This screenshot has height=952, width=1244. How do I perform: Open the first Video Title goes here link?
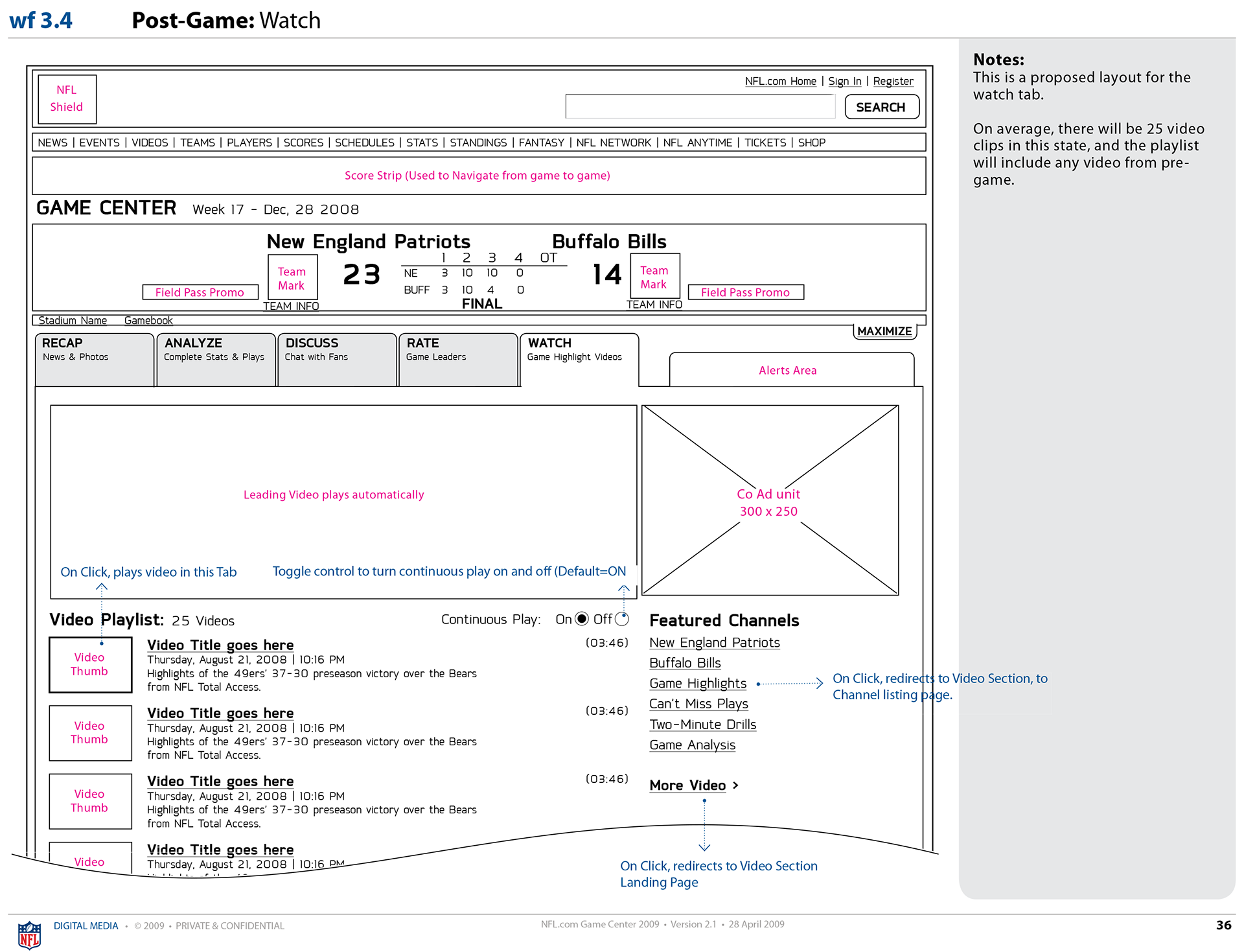(x=220, y=645)
